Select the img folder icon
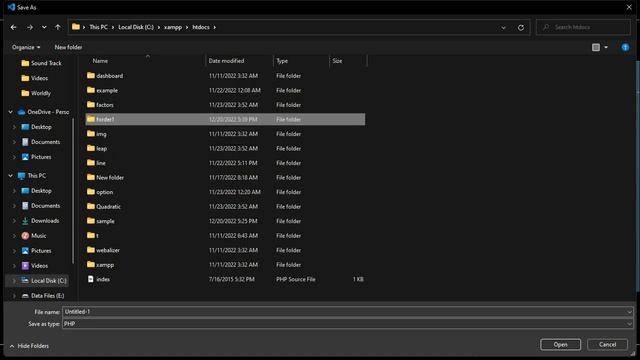Image resolution: width=640 pixels, height=360 pixels. (x=91, y=133)
